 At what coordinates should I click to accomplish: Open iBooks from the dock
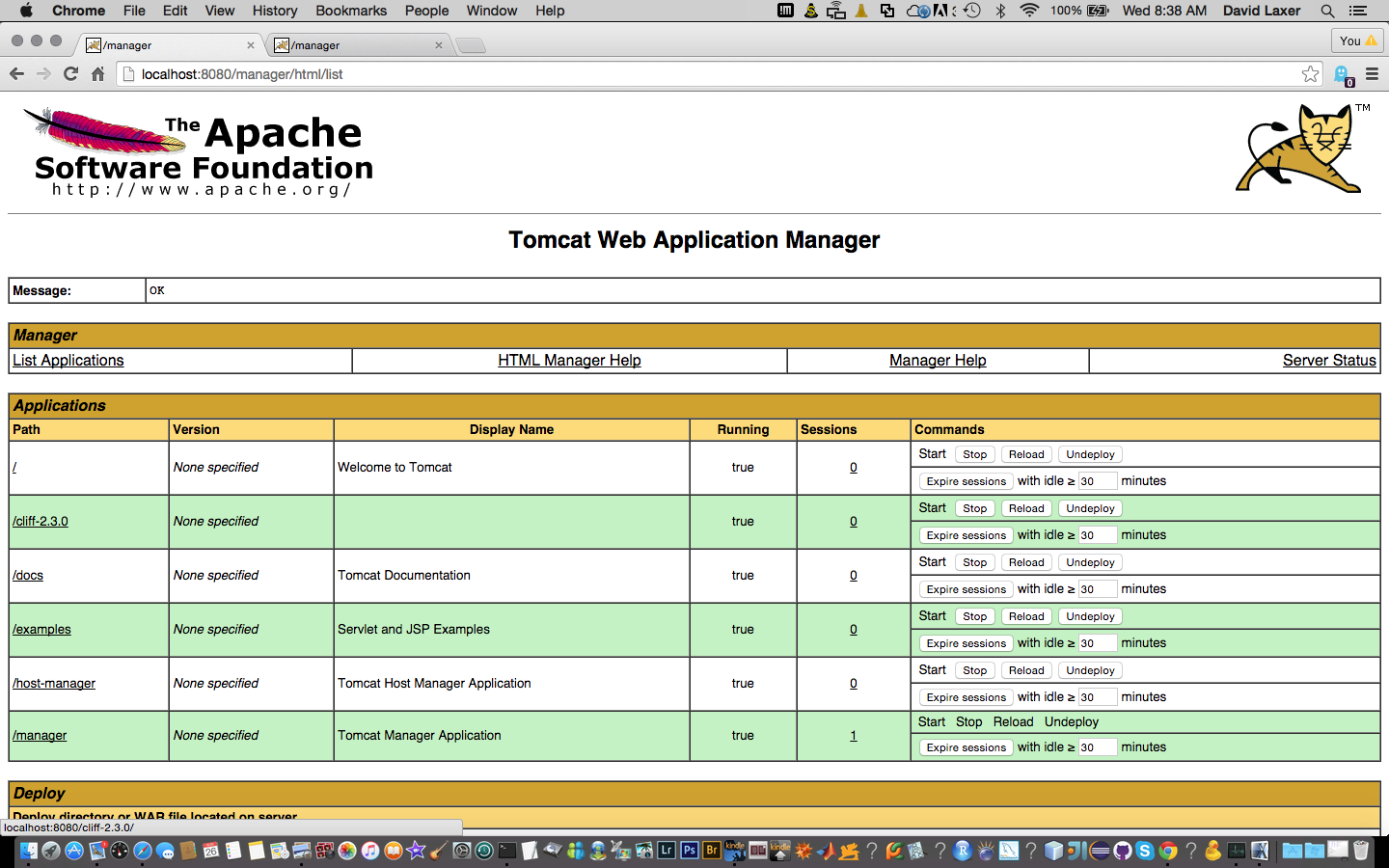point(394,851)
